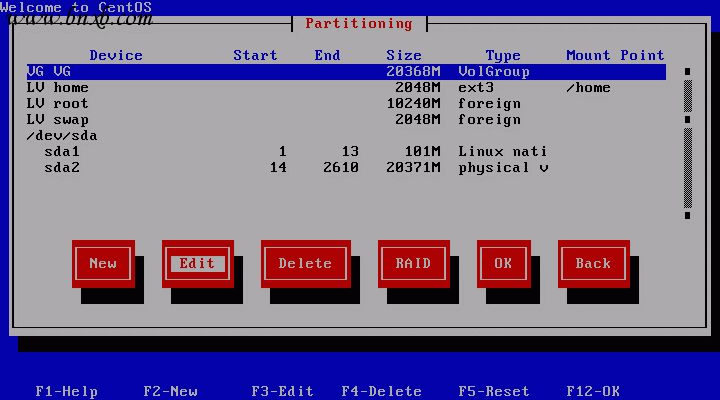Select the Edit button
This screenshot has height=400, width=720.
197,264
